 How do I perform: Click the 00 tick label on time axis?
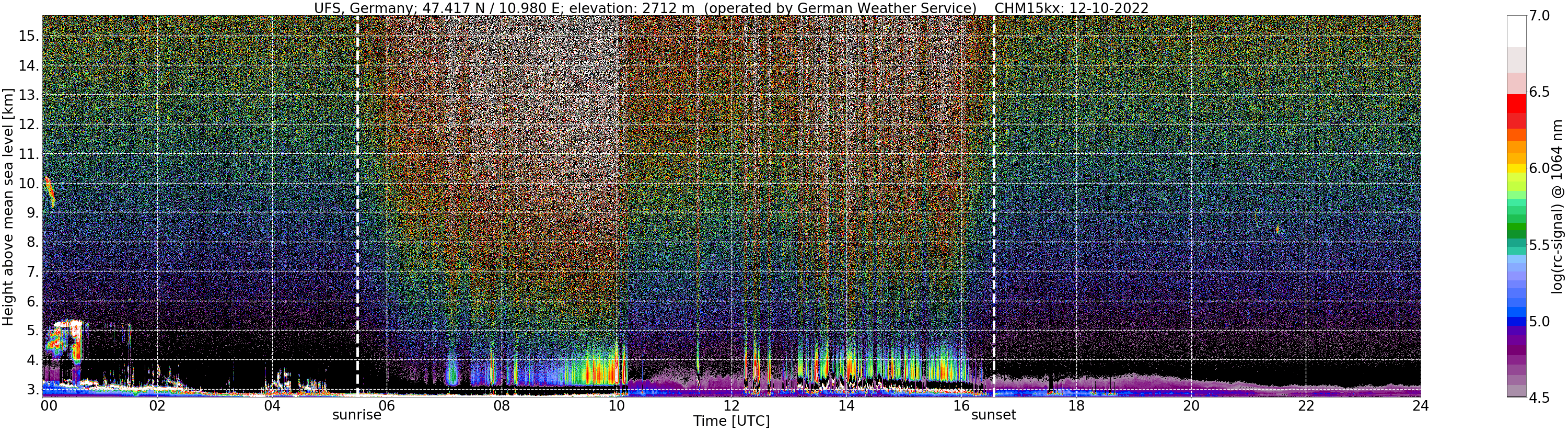[x=48, y=405]
